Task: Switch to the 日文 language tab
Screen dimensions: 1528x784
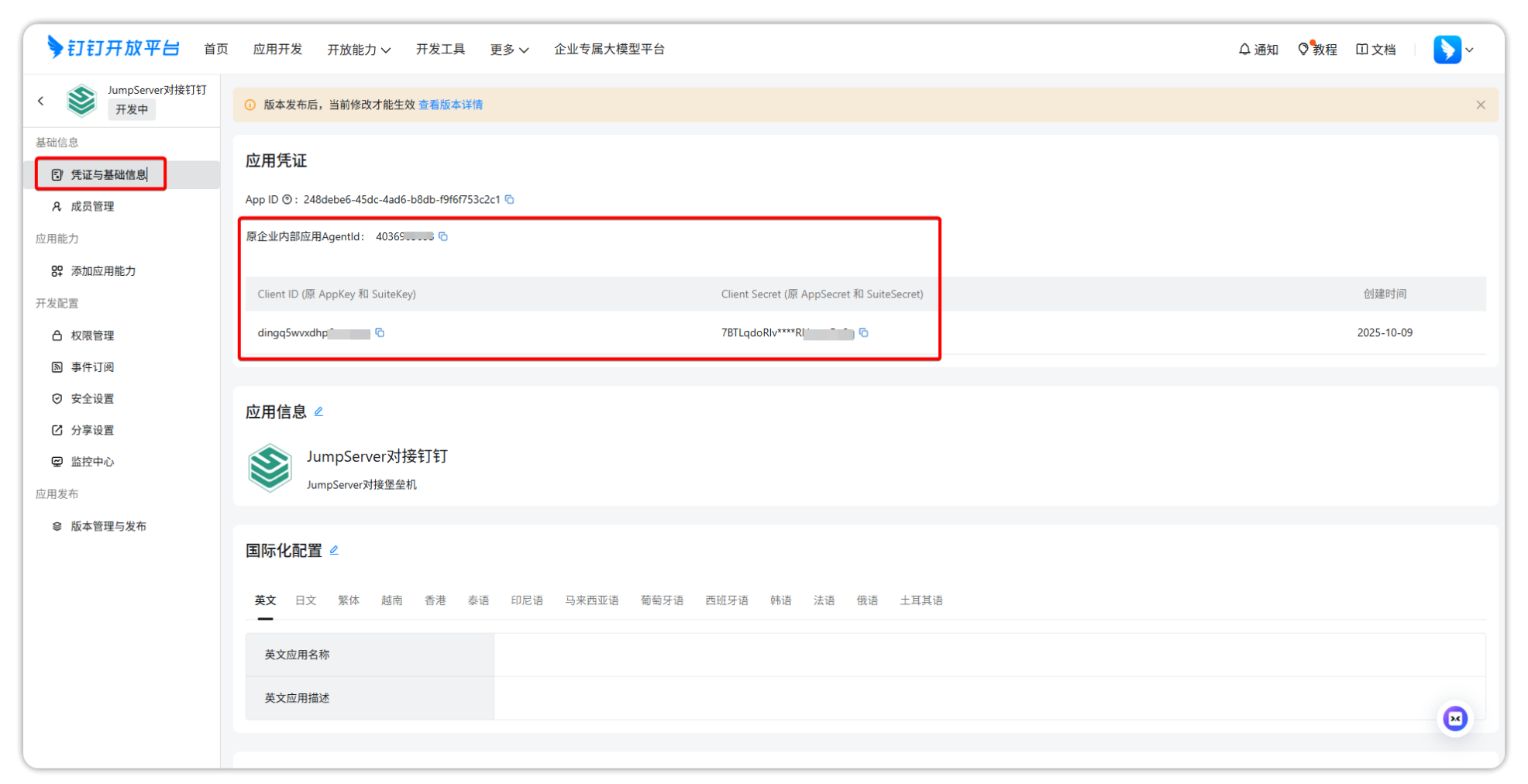Action: point(305,600)
